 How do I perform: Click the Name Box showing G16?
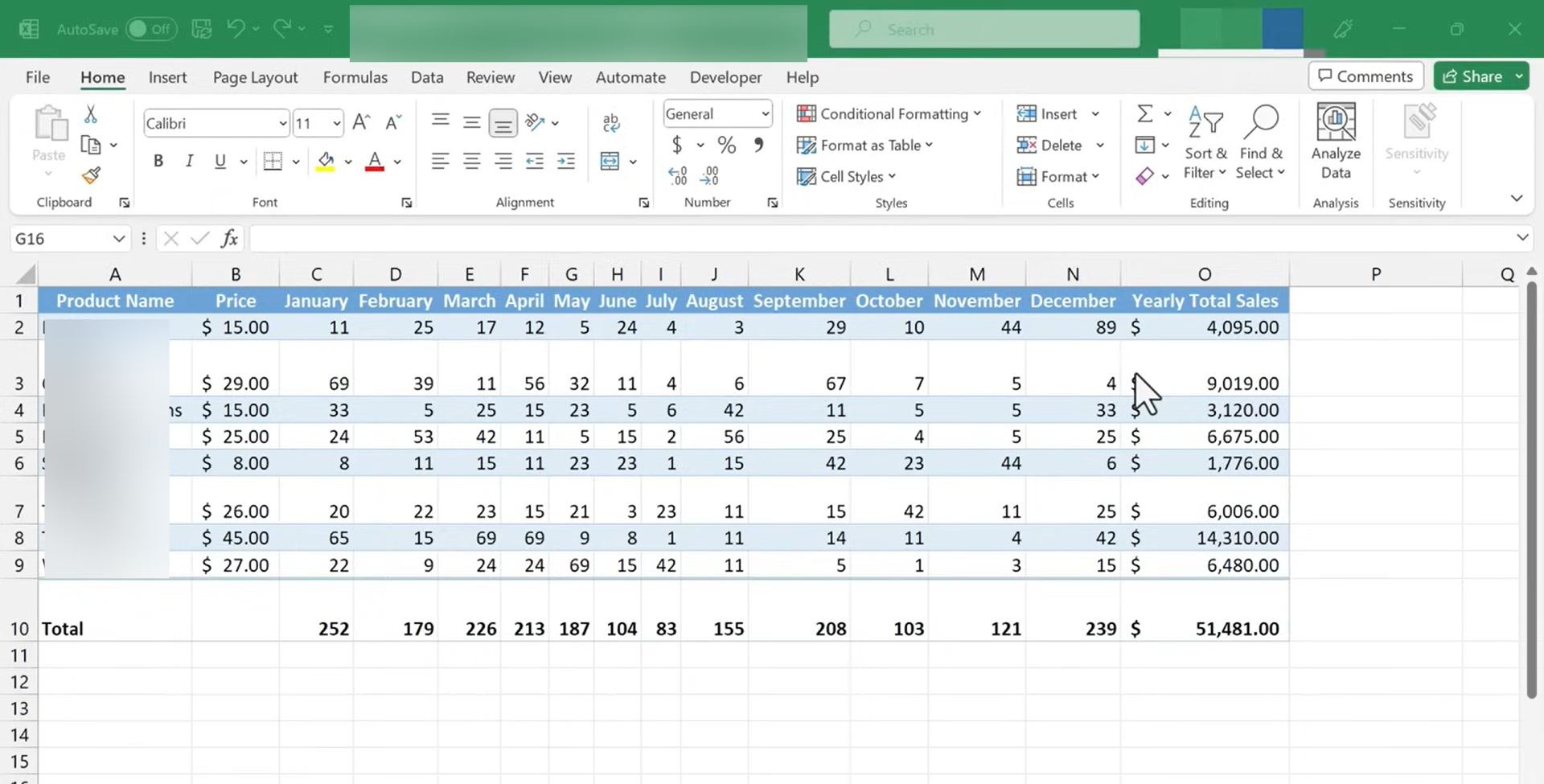click(60, 239)
